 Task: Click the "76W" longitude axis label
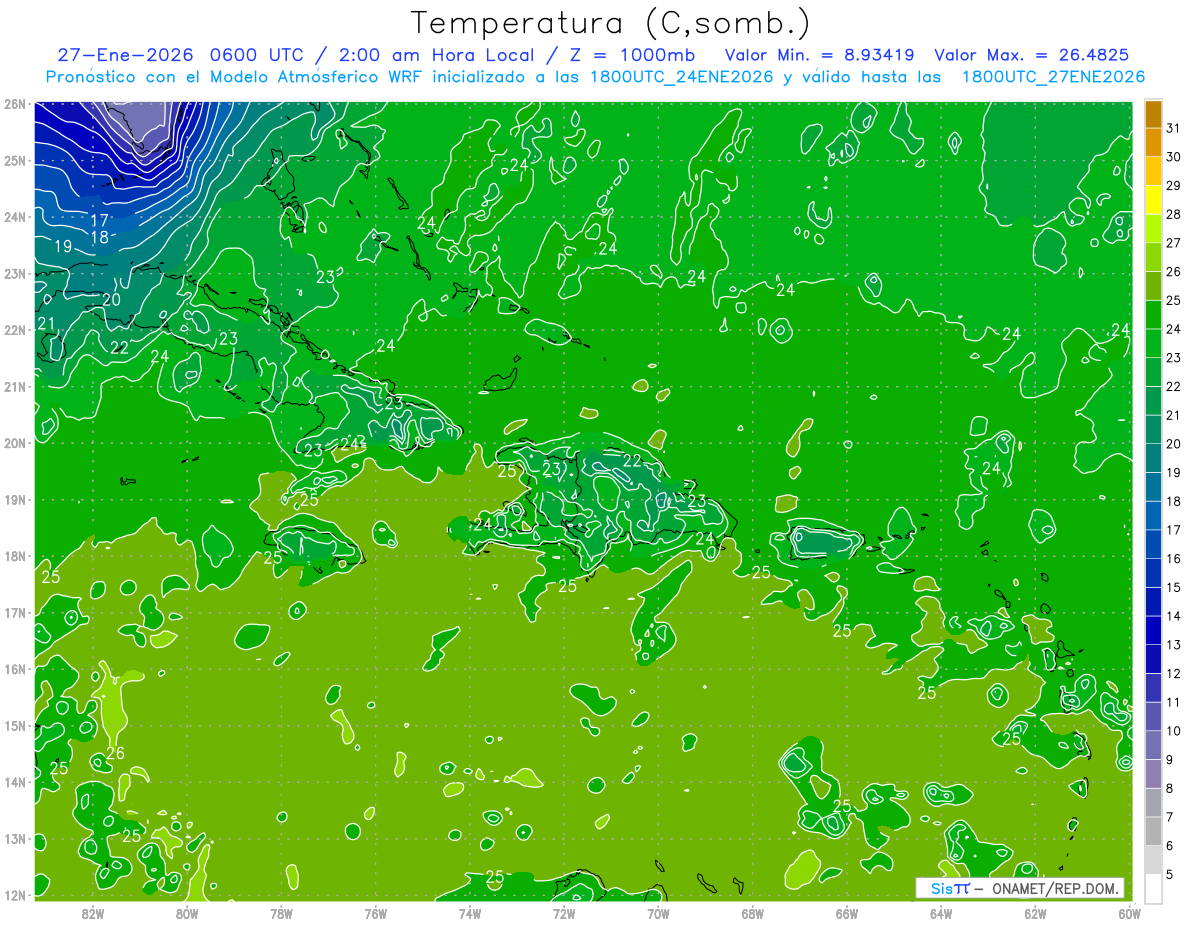375,913
